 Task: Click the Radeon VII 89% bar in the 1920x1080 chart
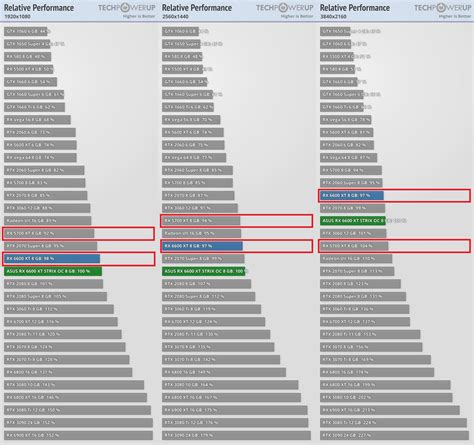48,221
